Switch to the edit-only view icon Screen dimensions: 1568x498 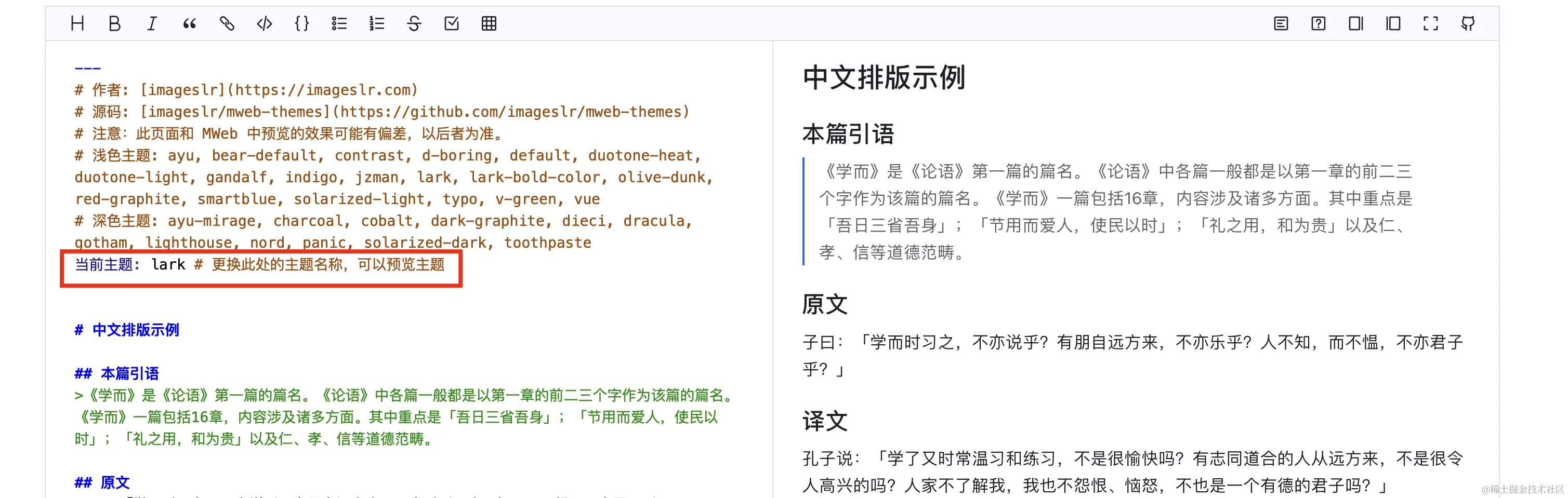point(1355,24)
